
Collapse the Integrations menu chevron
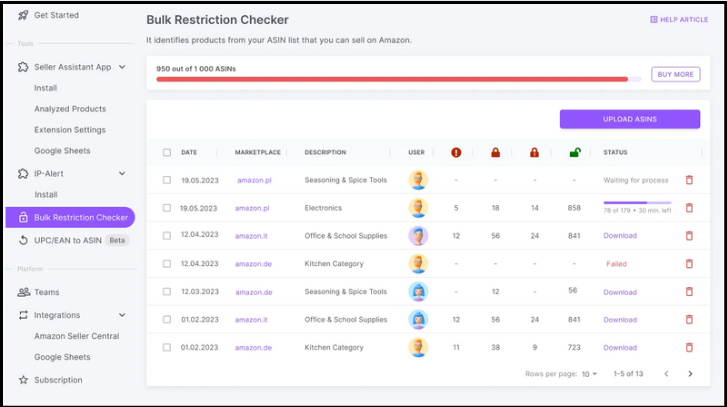pyautogui.click(x=122, y=315)
